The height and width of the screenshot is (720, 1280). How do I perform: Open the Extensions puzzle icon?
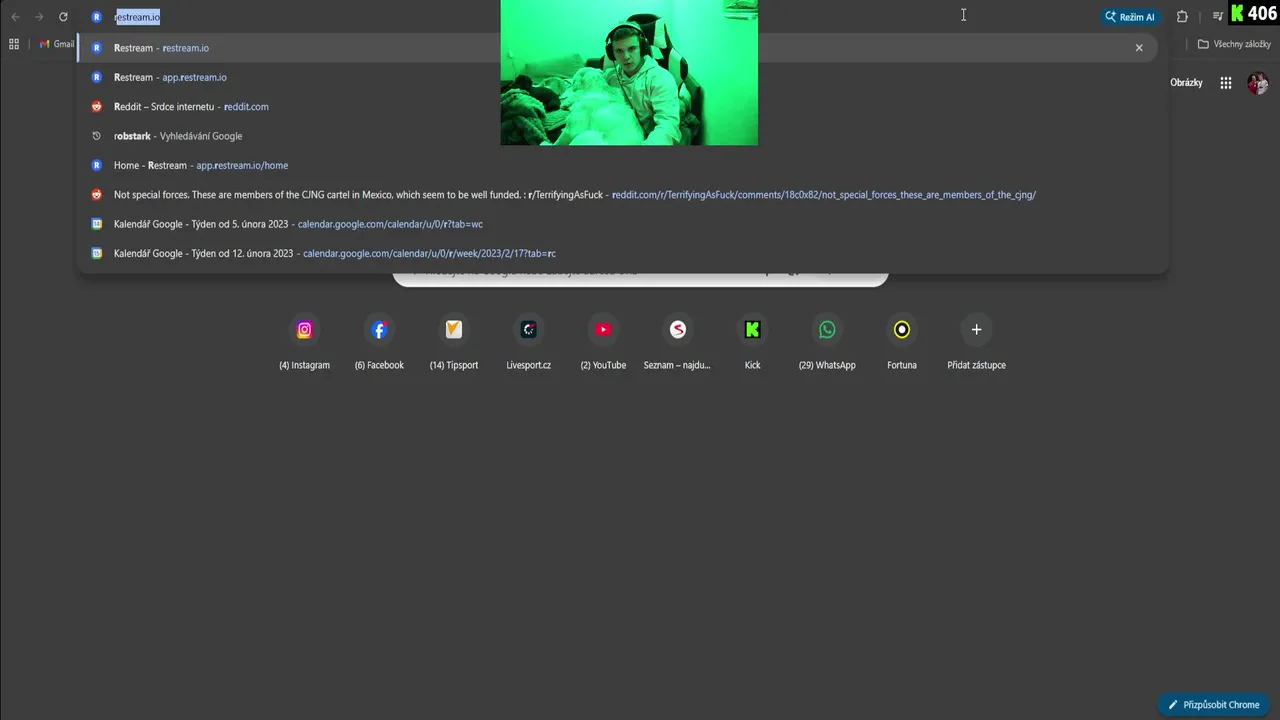pyautogui.click(x=1182, y=17)
